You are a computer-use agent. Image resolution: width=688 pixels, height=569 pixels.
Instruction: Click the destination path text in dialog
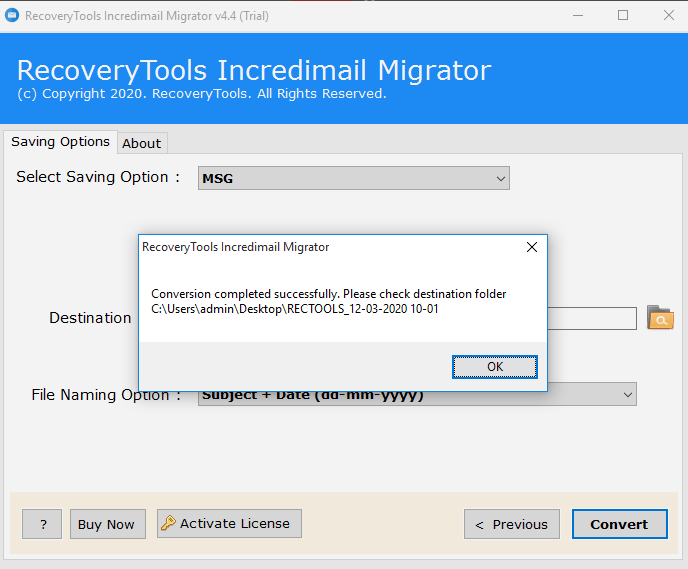(x=295, y=309)
